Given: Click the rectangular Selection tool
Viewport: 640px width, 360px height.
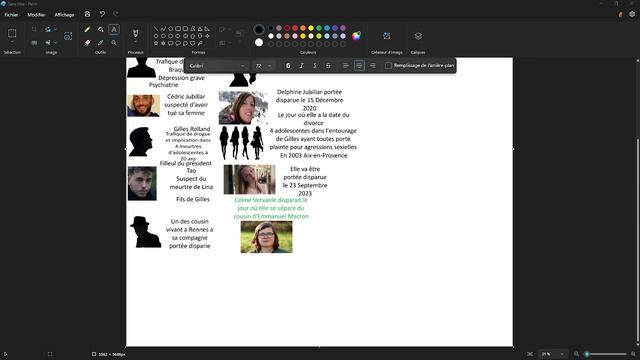Looking at the screenshot, I should click(x=12, y=33).
